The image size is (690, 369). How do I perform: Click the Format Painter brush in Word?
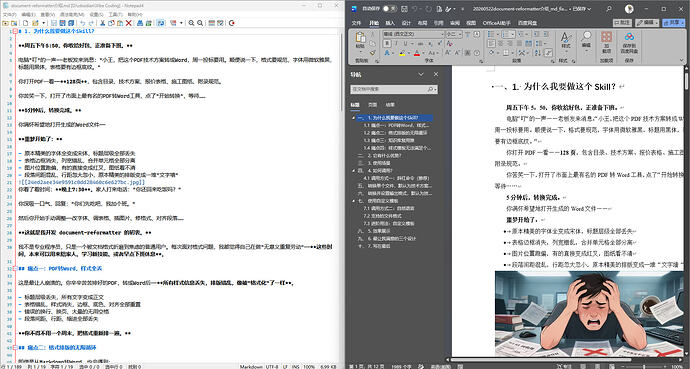(x=372, y=53)
